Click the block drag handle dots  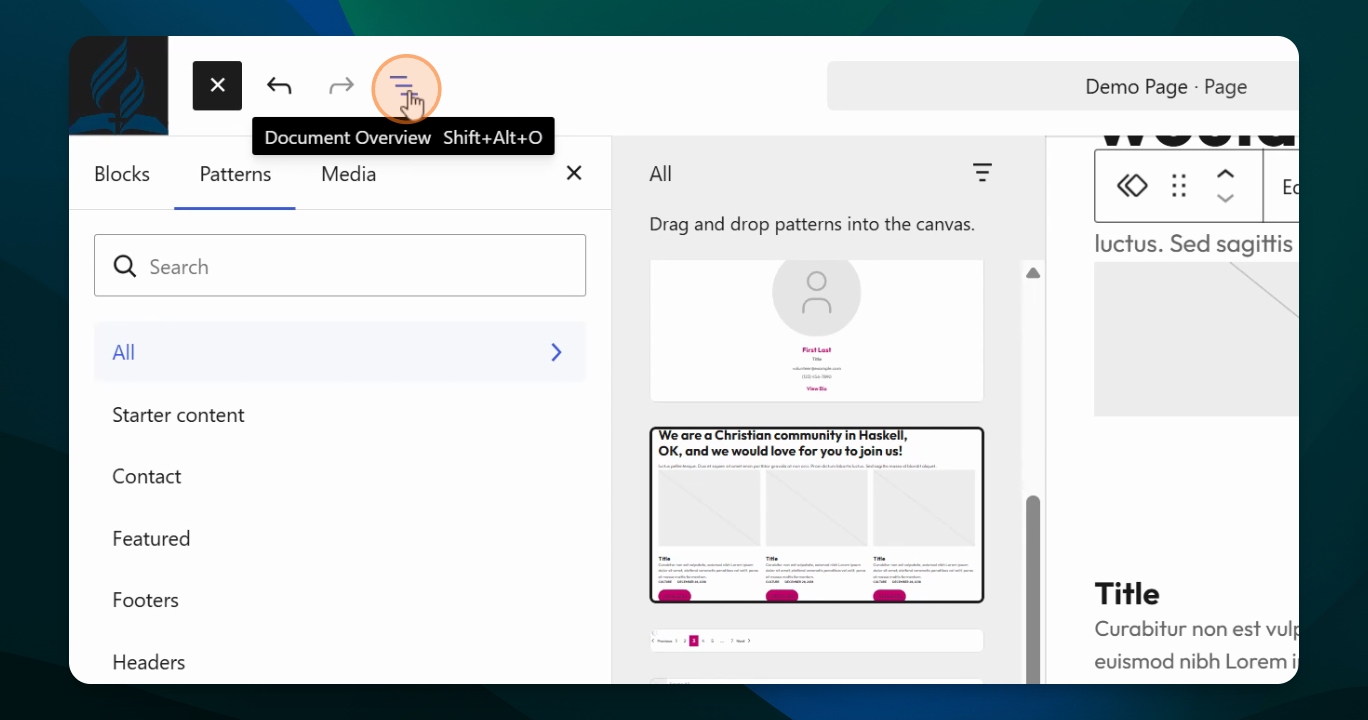tap(1179, 186)
